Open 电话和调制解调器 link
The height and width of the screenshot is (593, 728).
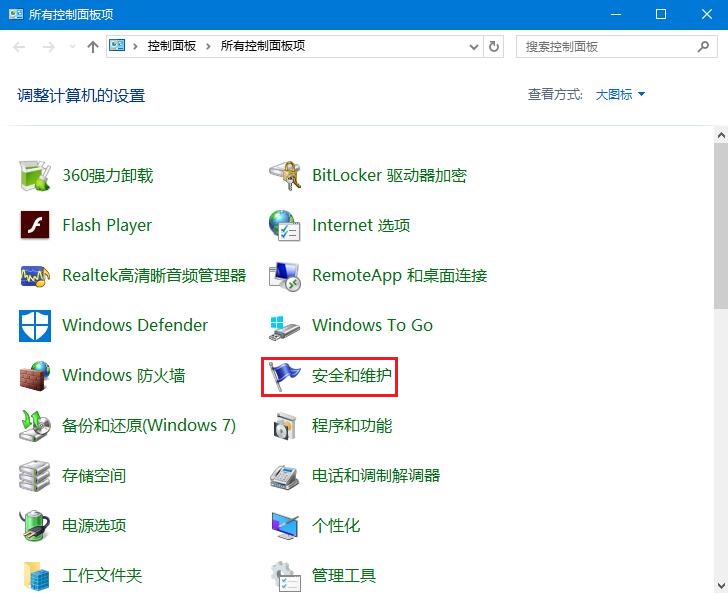(x=376, y=476)
